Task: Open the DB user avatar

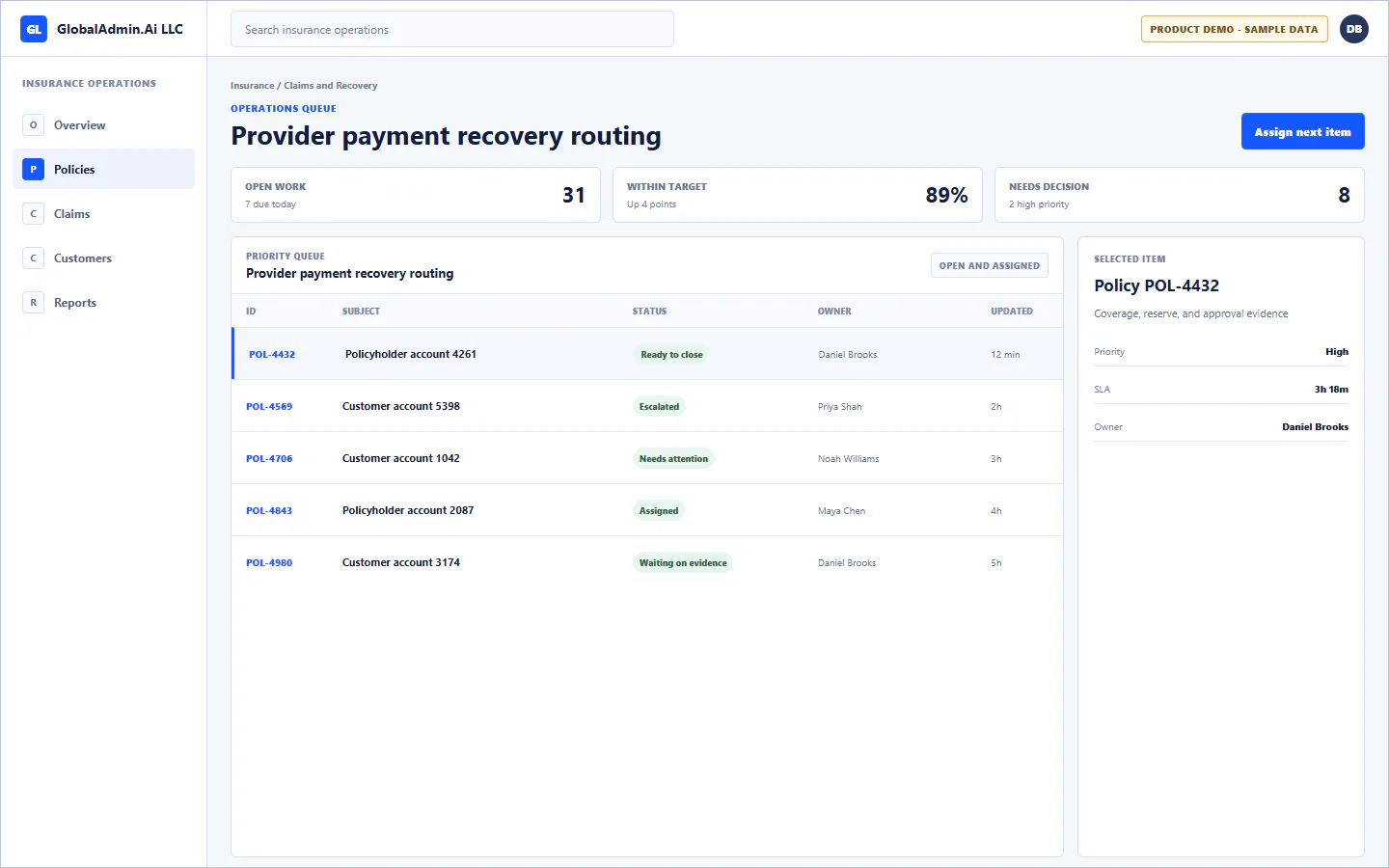Action: click(1354, 29)
